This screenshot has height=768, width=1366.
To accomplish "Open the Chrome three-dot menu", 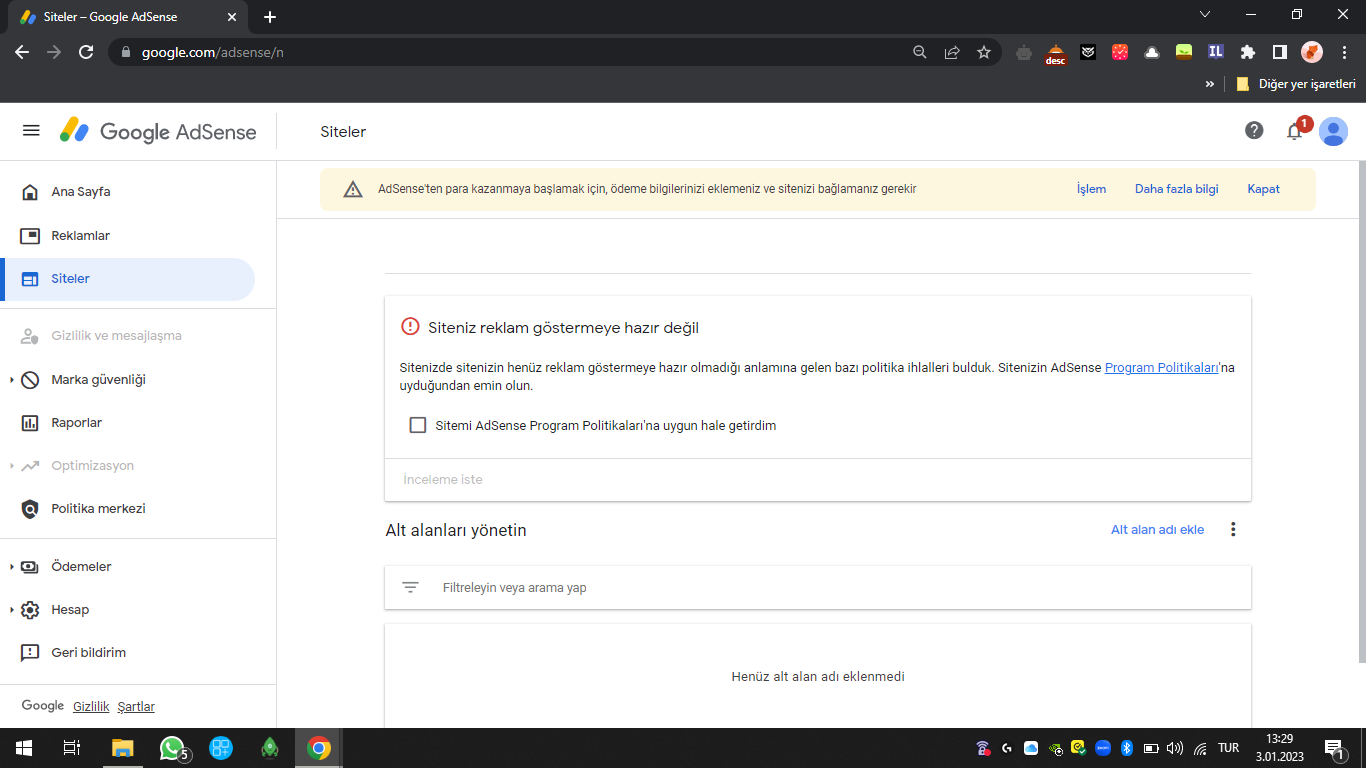I will coord(1344,52).
